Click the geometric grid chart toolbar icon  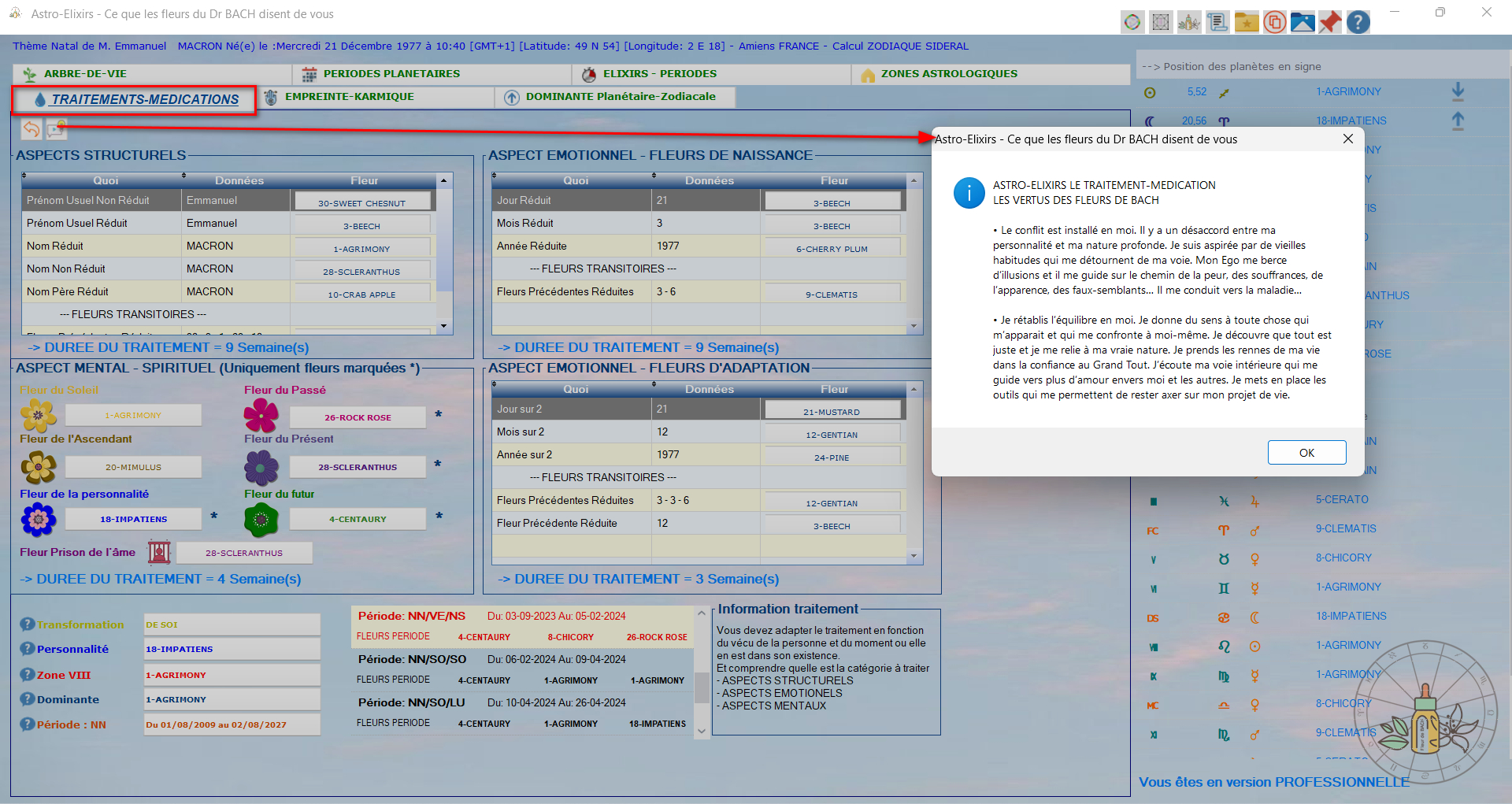click(1161, 22)
